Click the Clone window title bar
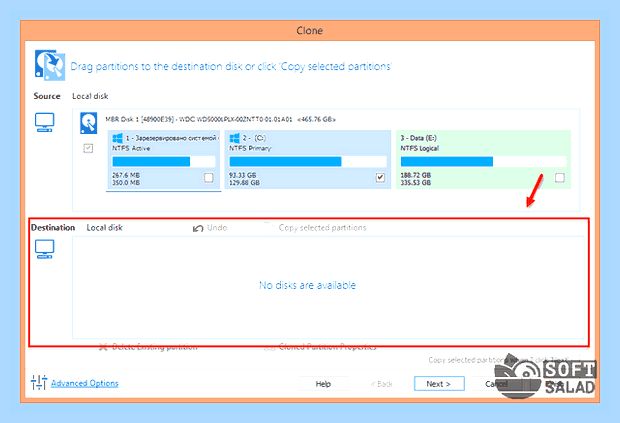The image size is (620, 423). point(310,30)
